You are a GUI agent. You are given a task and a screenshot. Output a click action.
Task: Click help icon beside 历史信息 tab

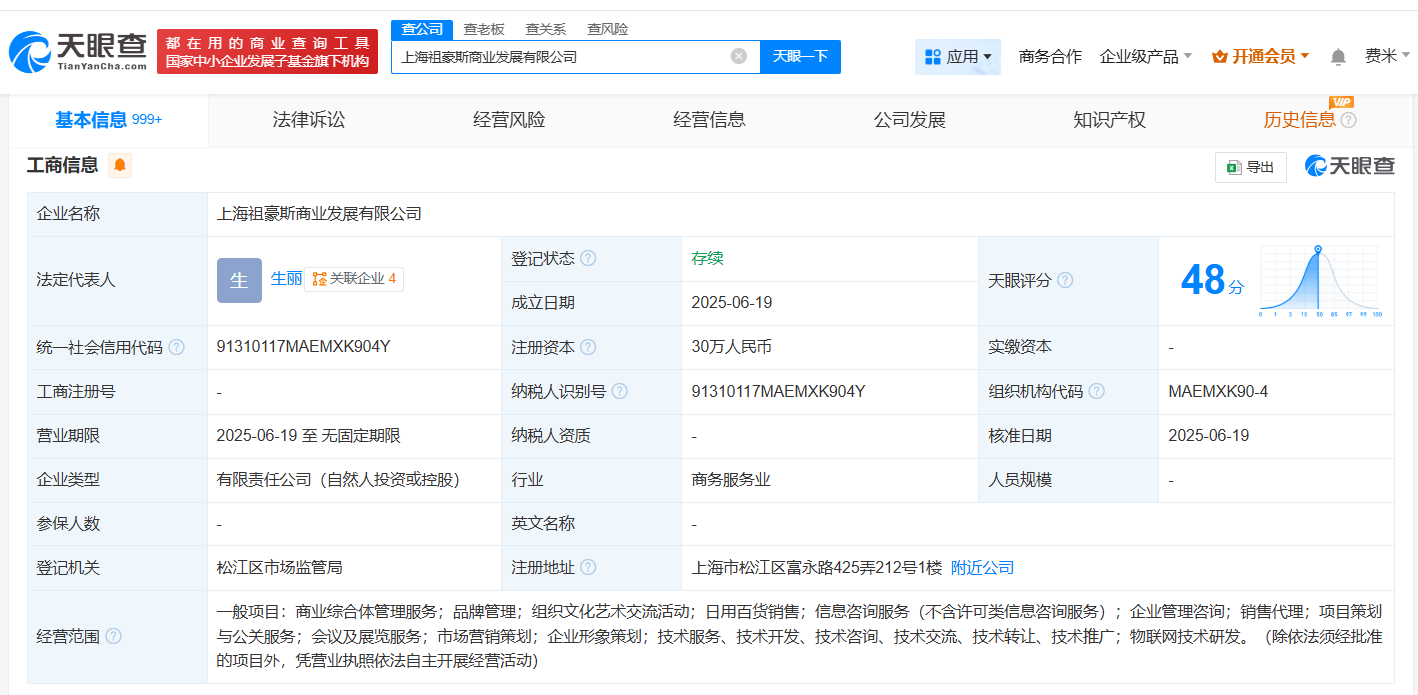coord(1349,120)
